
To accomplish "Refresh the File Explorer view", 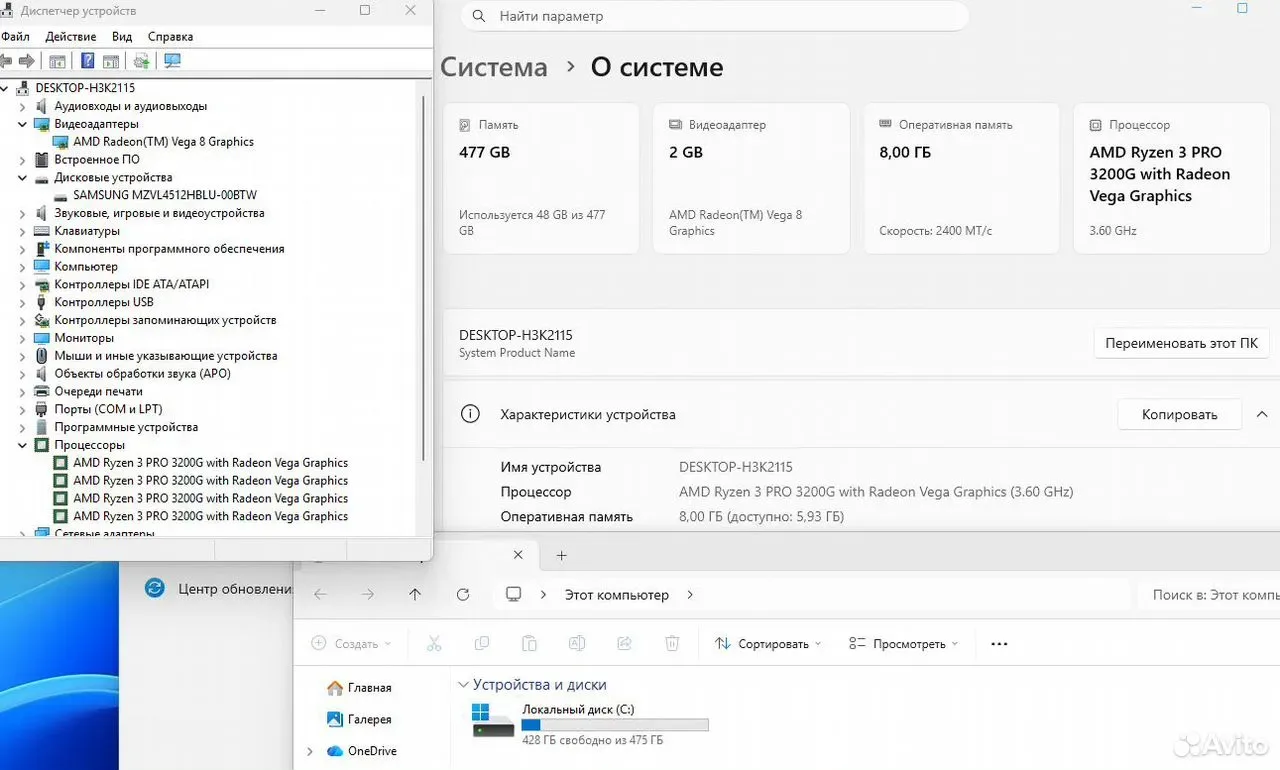I will coord(462,594).
